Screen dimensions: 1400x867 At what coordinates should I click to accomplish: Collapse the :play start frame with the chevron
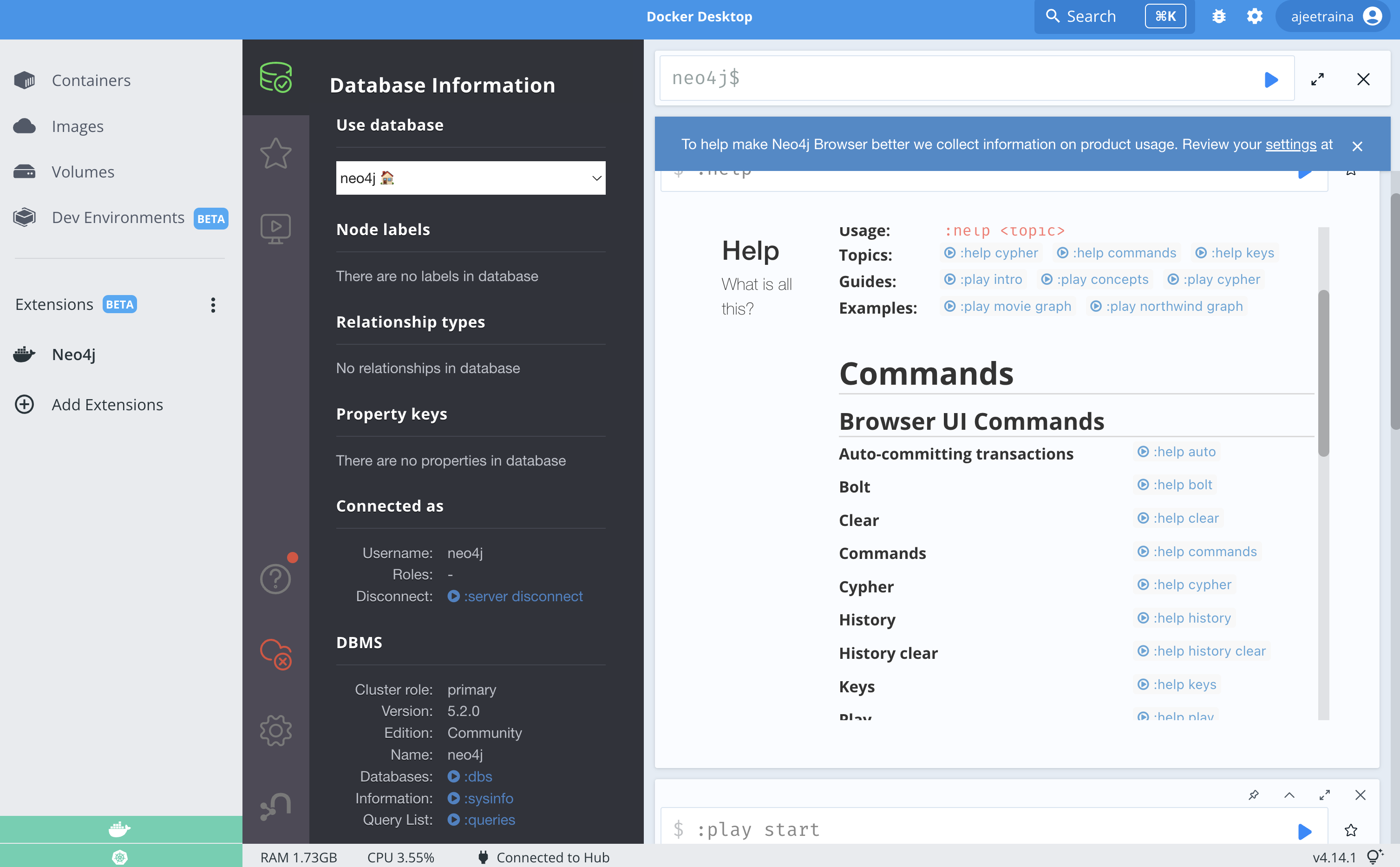coord(1289,796)
